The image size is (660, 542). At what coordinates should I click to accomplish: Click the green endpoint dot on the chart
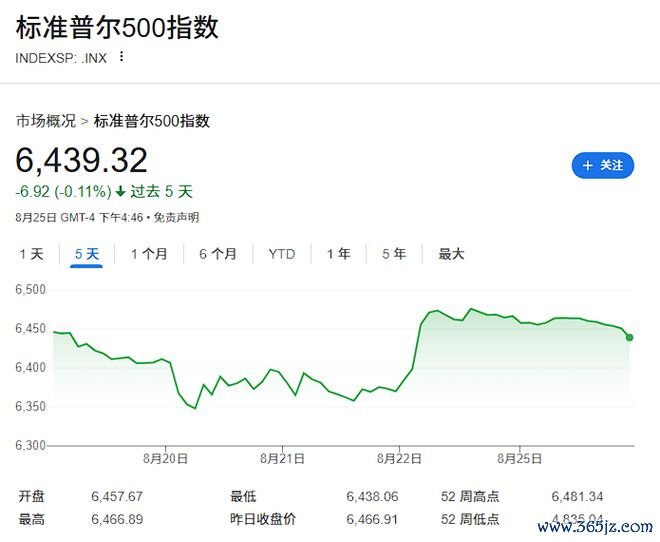(629, 337)
